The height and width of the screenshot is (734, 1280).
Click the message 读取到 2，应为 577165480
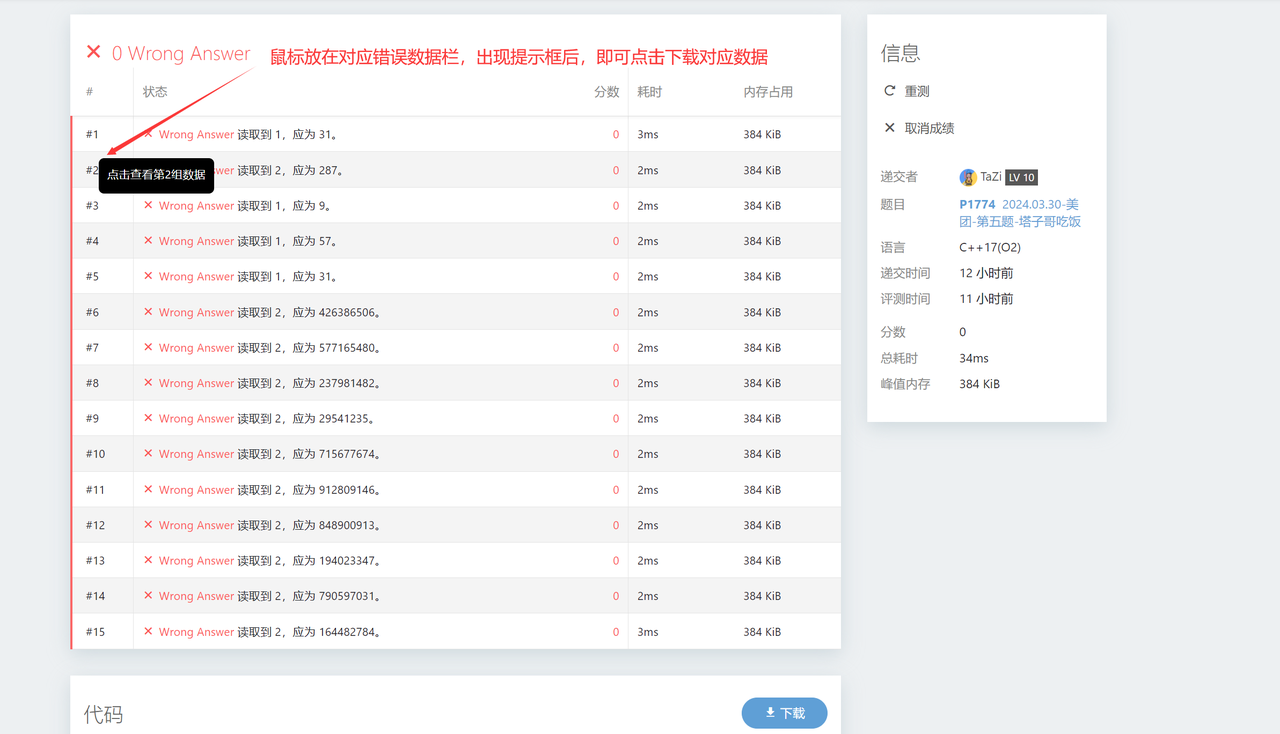[309, 347]
